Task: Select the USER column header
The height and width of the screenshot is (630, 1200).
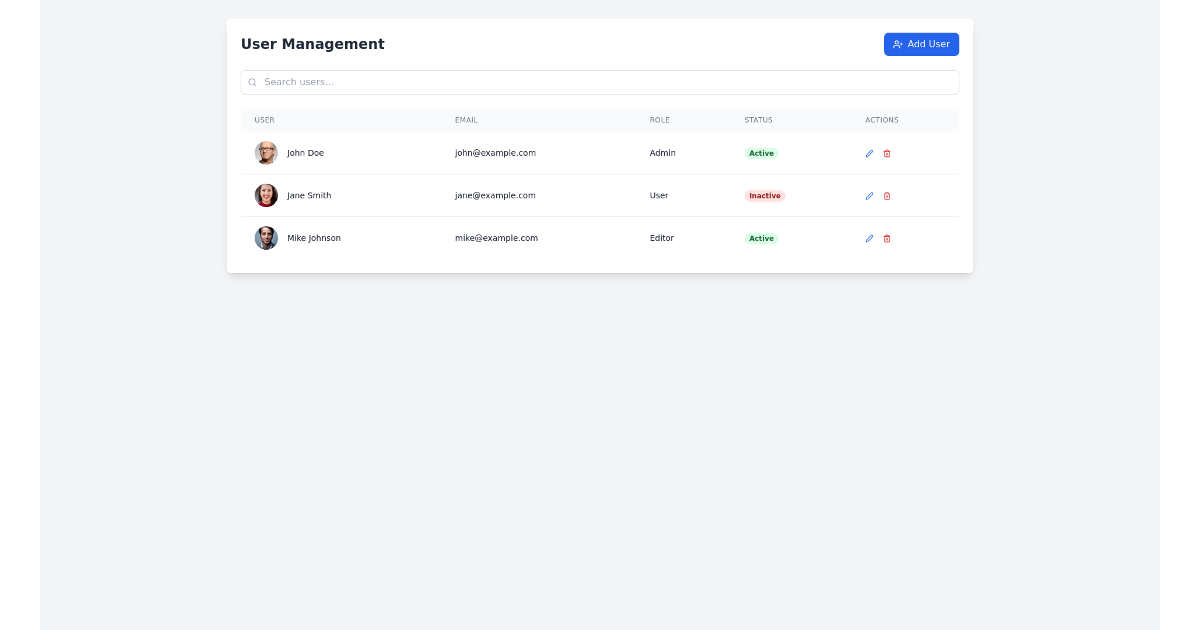Action: pyautogui.click(x=264, y=120)
